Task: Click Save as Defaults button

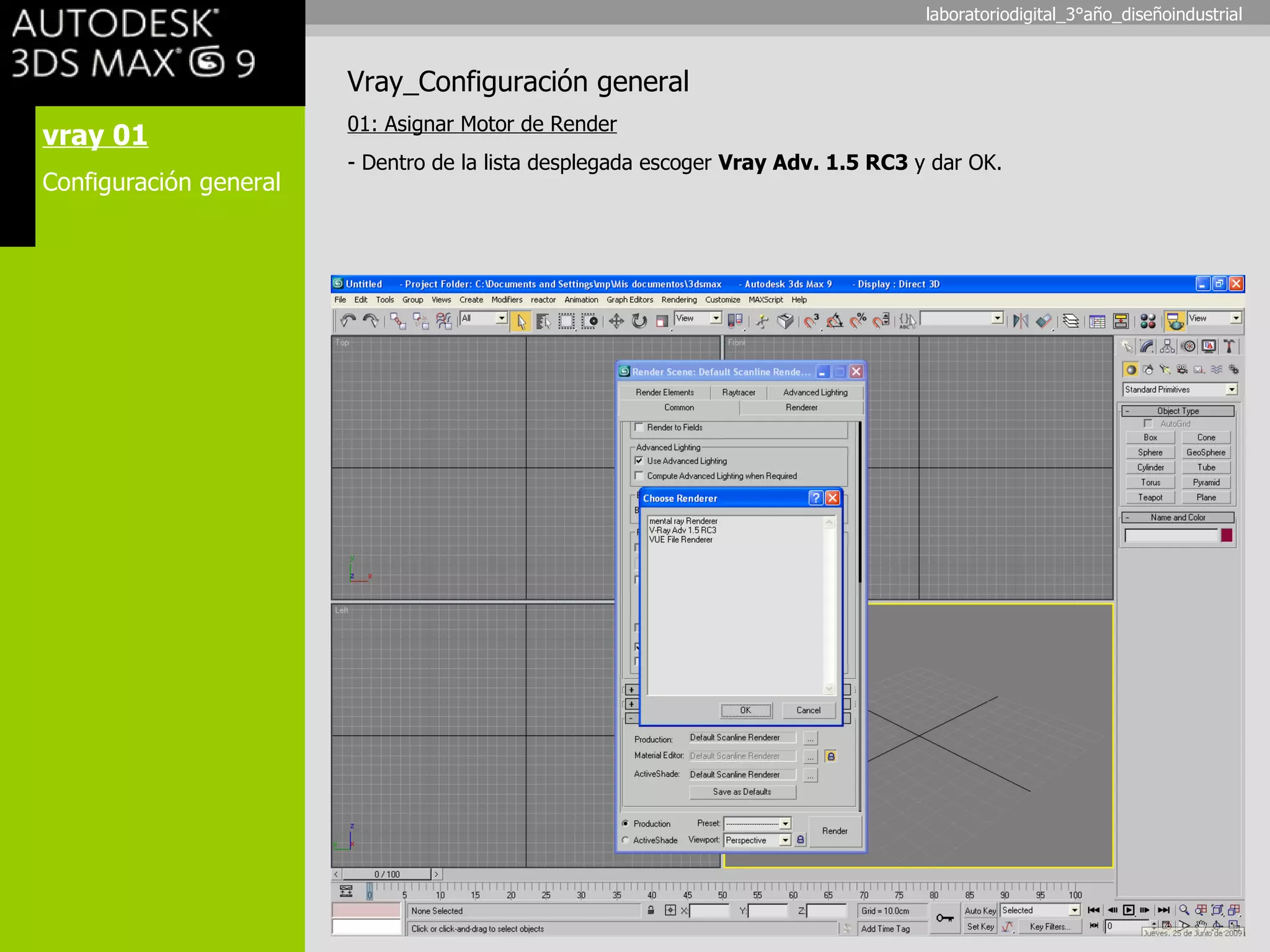Action: tap(742, 792)
